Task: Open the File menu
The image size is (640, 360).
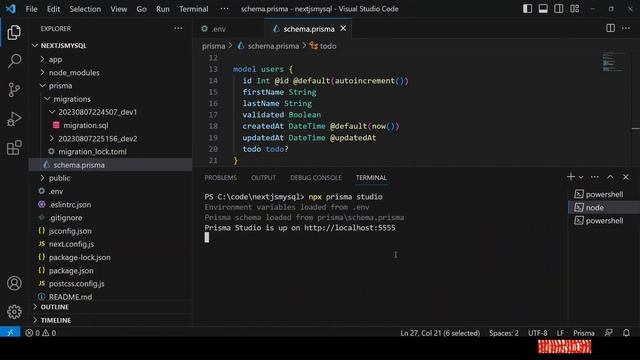Action: (31, 9)
